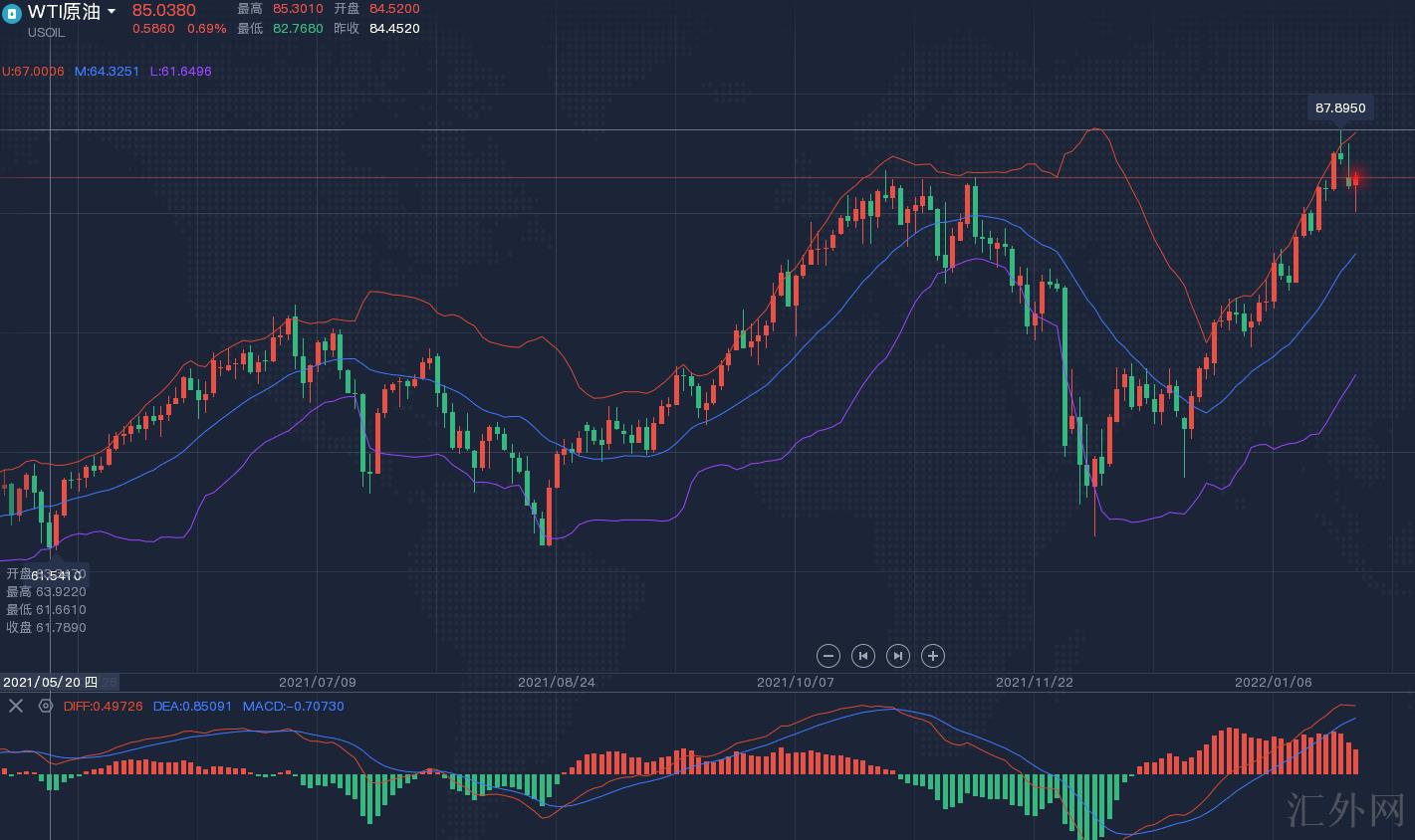
Task: Select the 2021/11/22 date on time axis
Action: [1034, 683]
